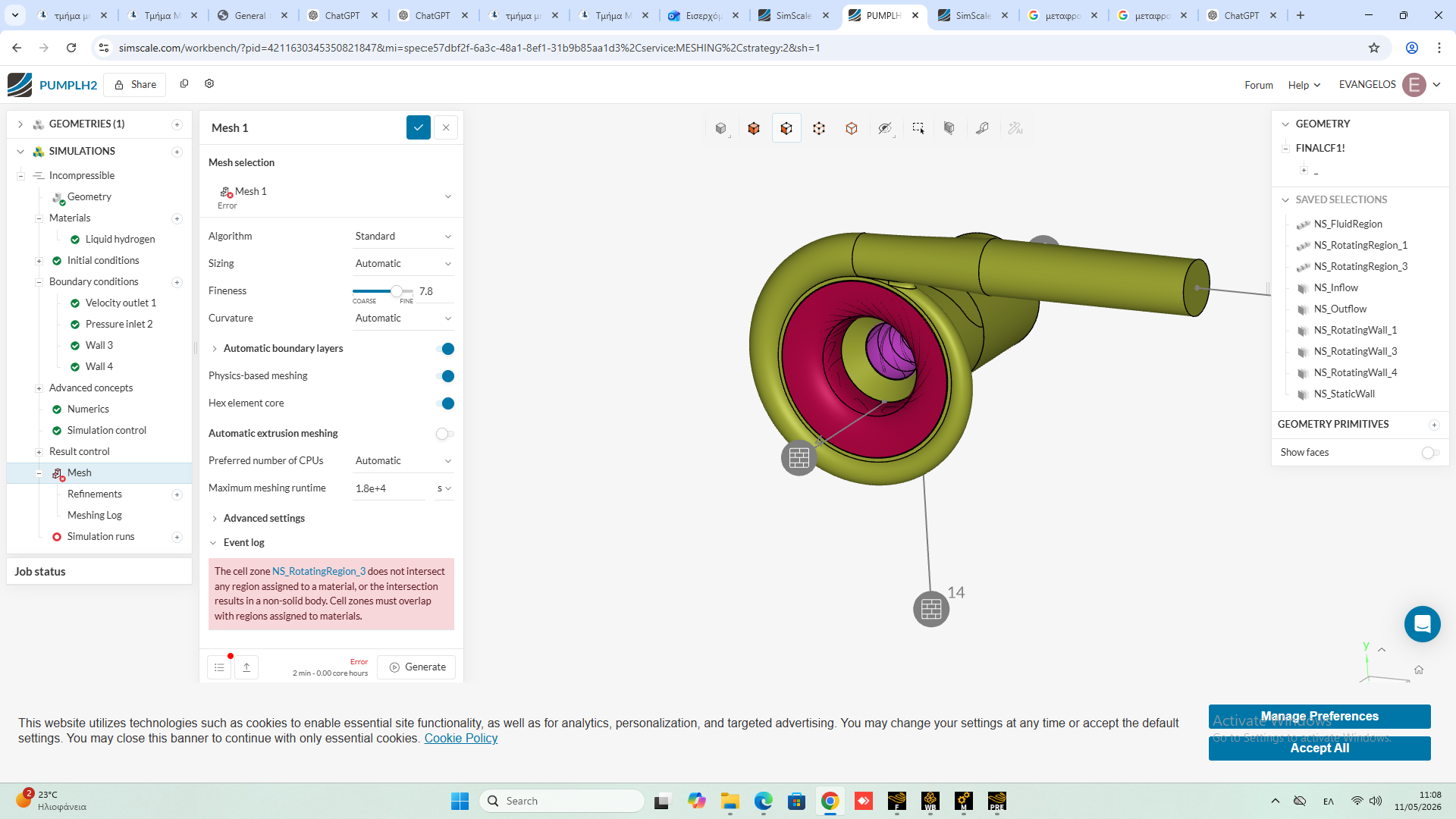Click the upload arrow icon near Generate
1456x819 pixels.
click(x=246, y=667)
